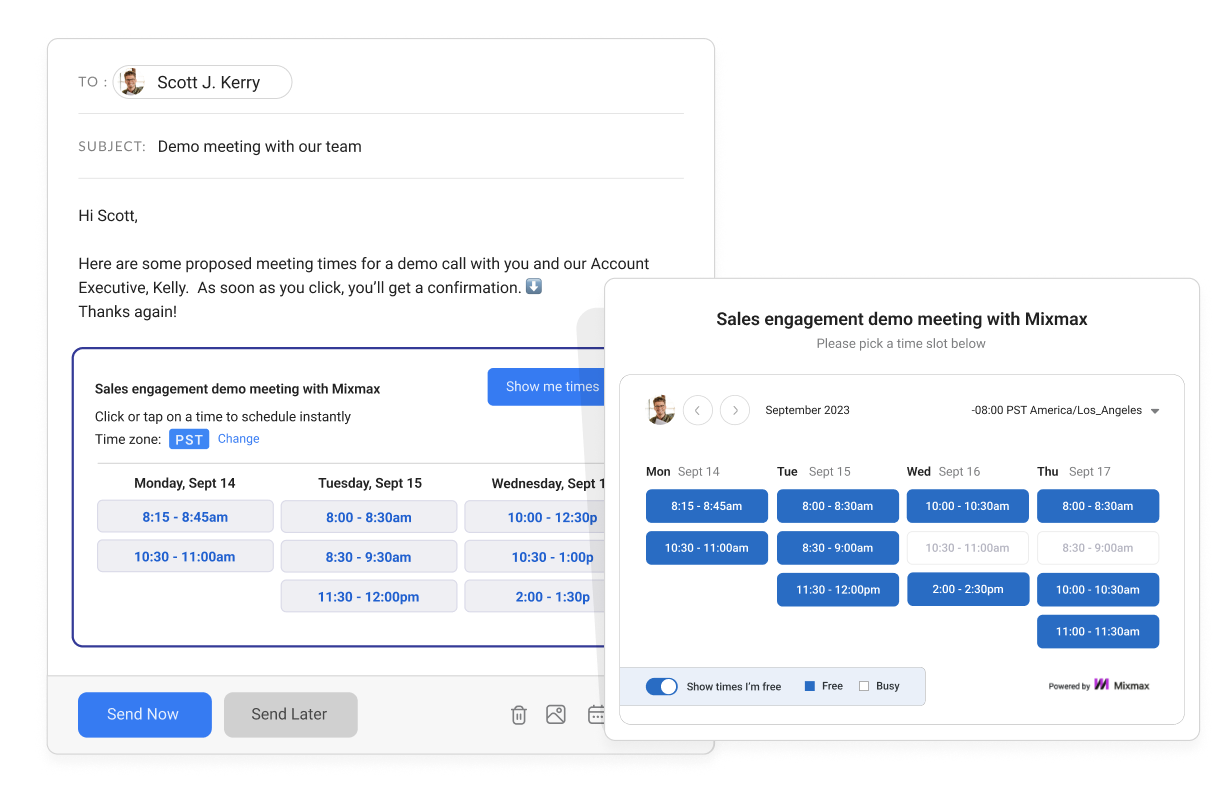Click the insert image icon
The width and height of the screenshot is (1231, 794).
[x=556, y=714]
